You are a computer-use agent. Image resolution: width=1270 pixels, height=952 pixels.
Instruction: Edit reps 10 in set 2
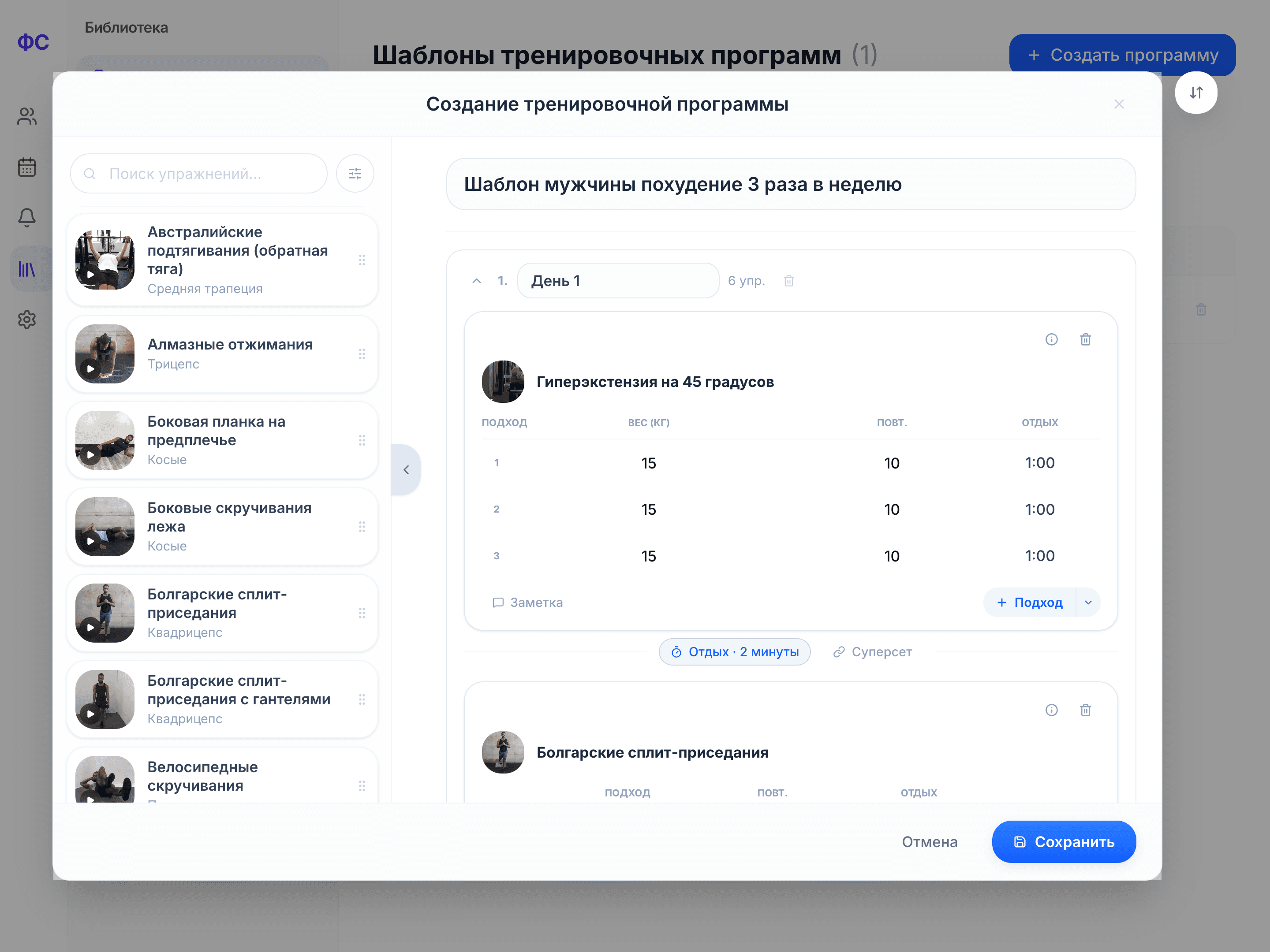(891, 509)
